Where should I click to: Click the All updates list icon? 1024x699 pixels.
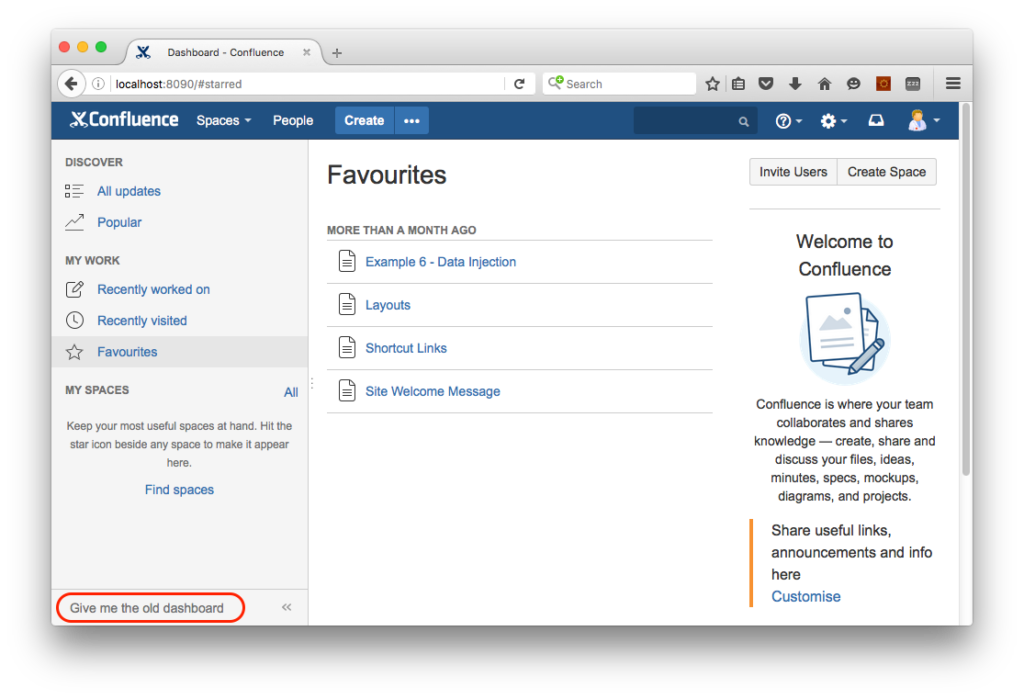pyautogui.click(x=74, y=191)
